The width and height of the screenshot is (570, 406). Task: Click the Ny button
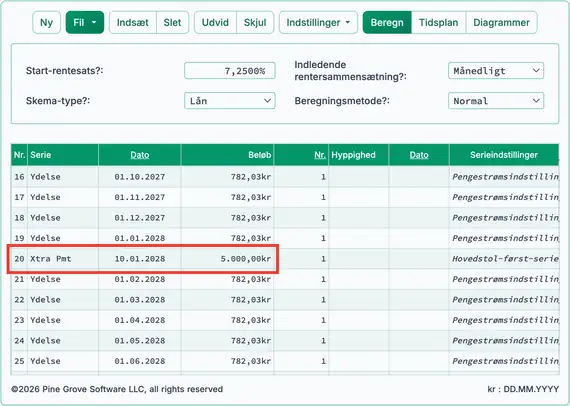46,23
